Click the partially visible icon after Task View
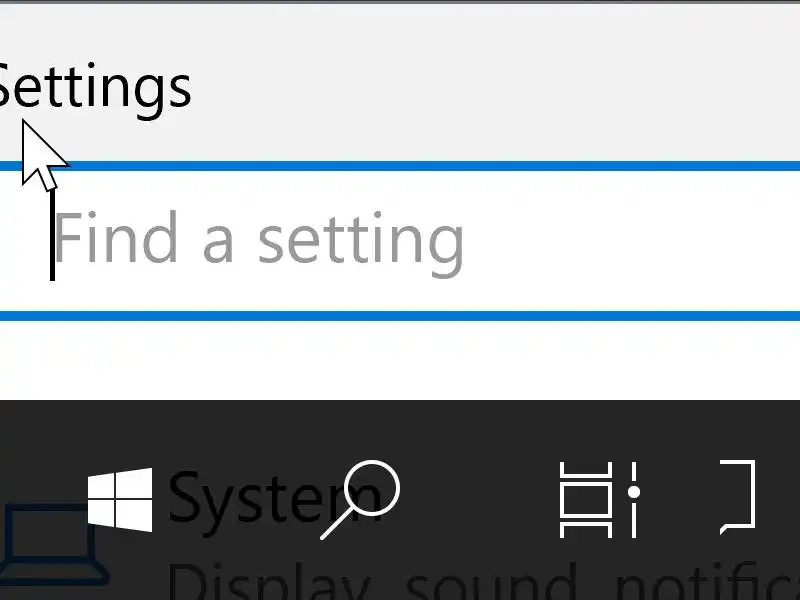The height and width of the screenshot is (600, 800). click(x=738, y=495)
